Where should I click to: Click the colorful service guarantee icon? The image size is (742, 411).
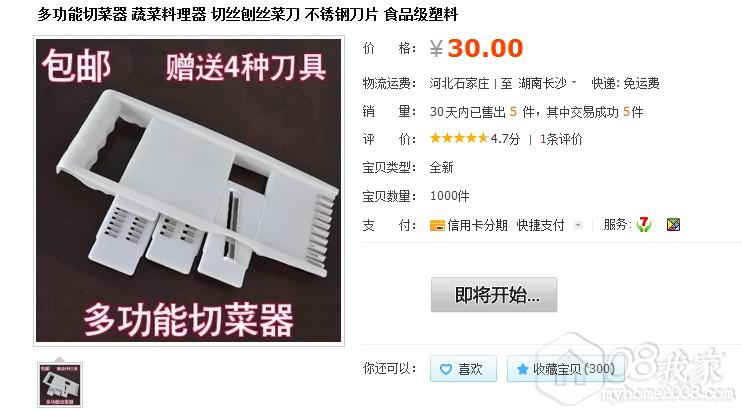coord(673,224)
